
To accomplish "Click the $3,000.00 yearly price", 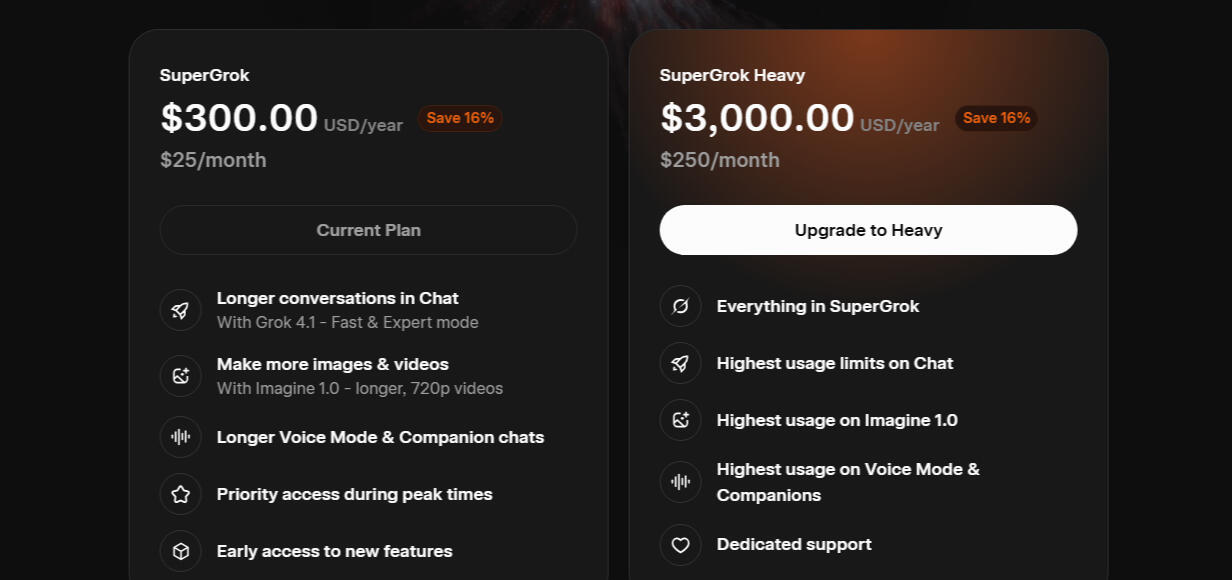I will coord(757,118).
